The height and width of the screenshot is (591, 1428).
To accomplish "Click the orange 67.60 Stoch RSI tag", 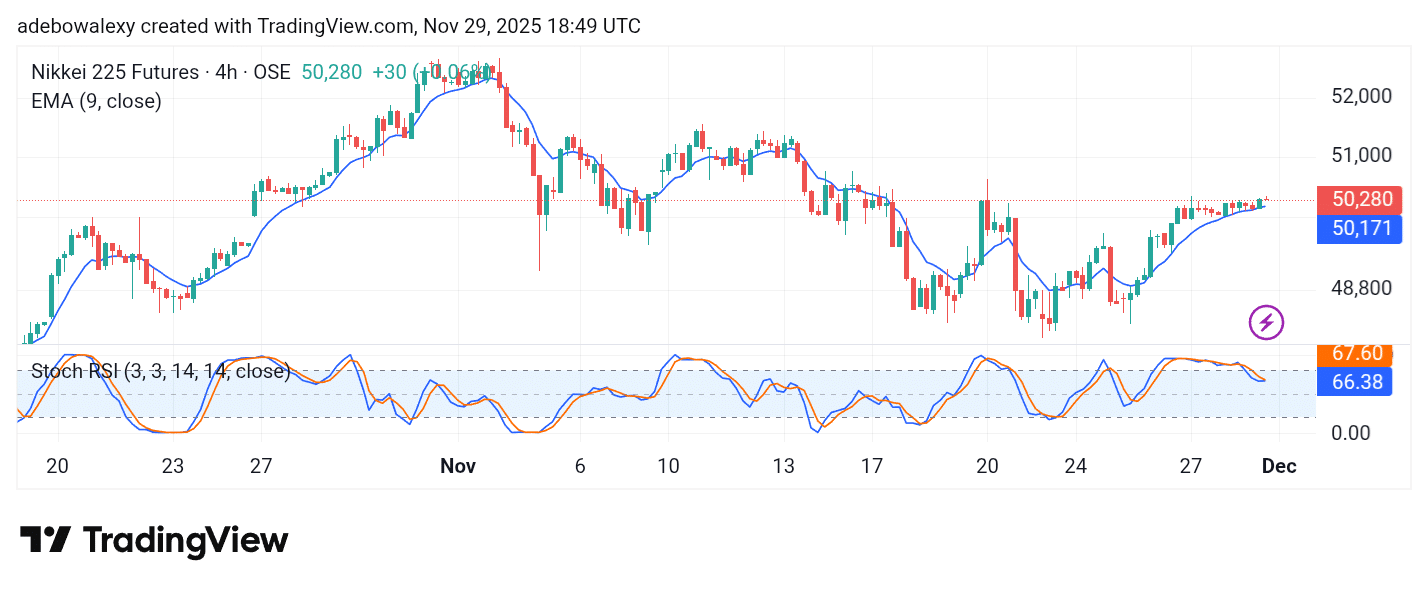I will click(1355, 354).
